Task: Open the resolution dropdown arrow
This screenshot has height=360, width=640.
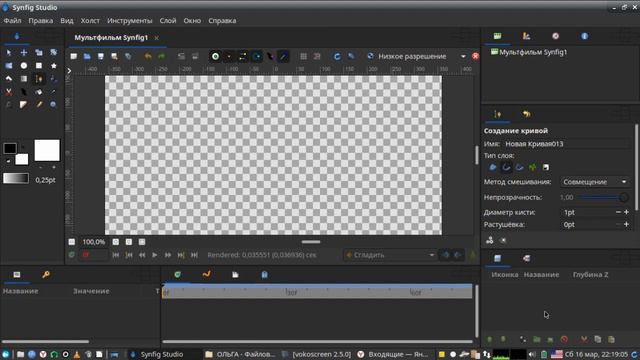Action: [463, 56]
